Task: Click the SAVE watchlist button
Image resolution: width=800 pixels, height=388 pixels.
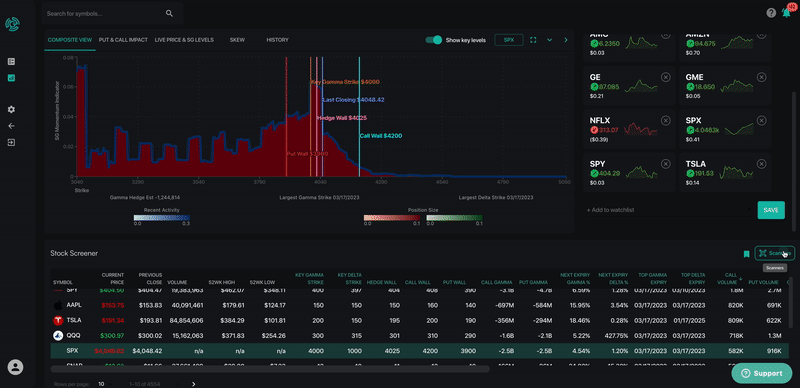Action: click(771, 210)
